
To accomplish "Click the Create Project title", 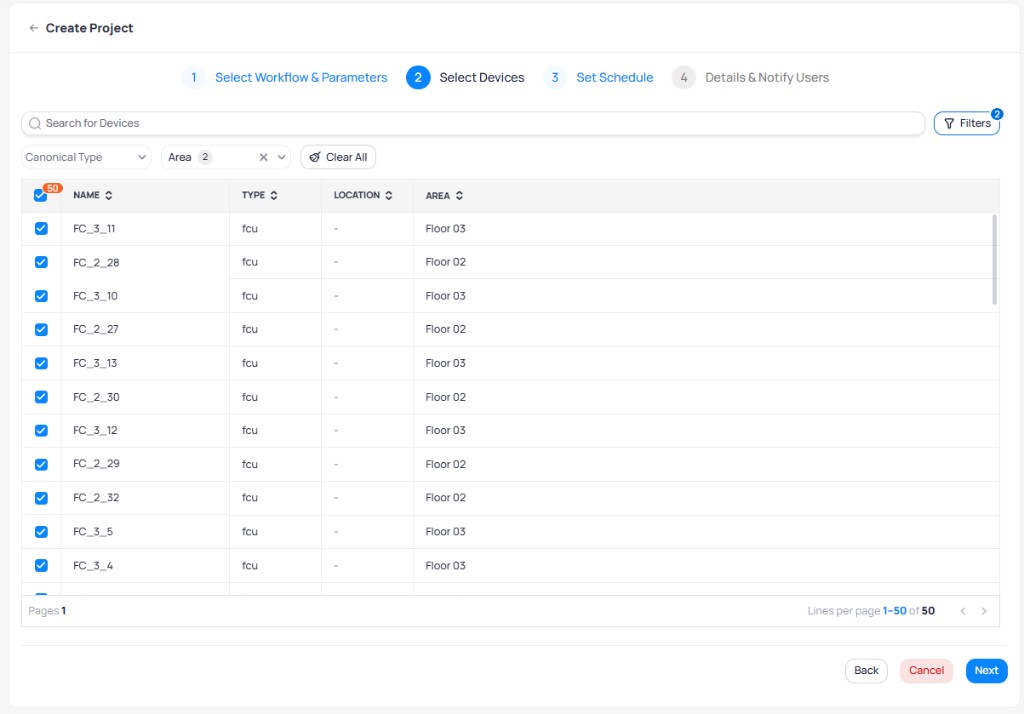I will click(89, 28).
